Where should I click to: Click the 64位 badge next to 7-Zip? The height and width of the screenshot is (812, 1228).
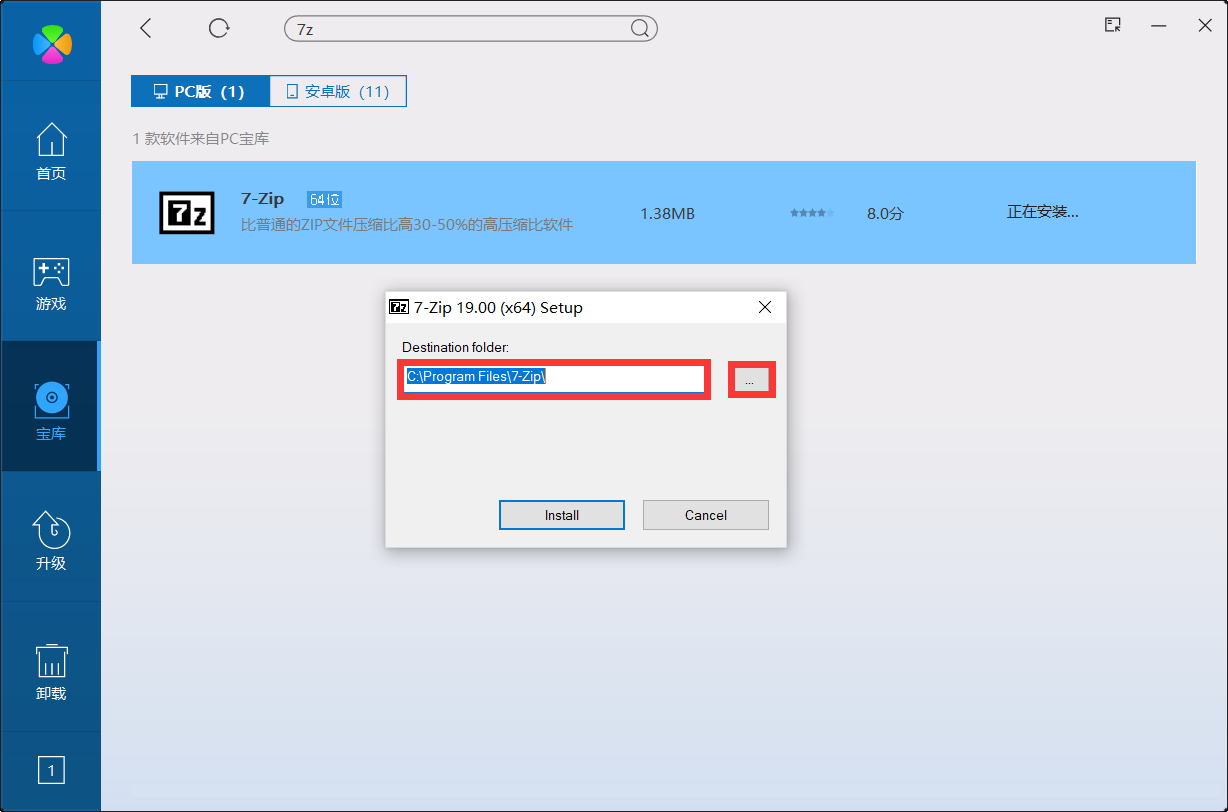pyautogui.click(x=325, y=199)
